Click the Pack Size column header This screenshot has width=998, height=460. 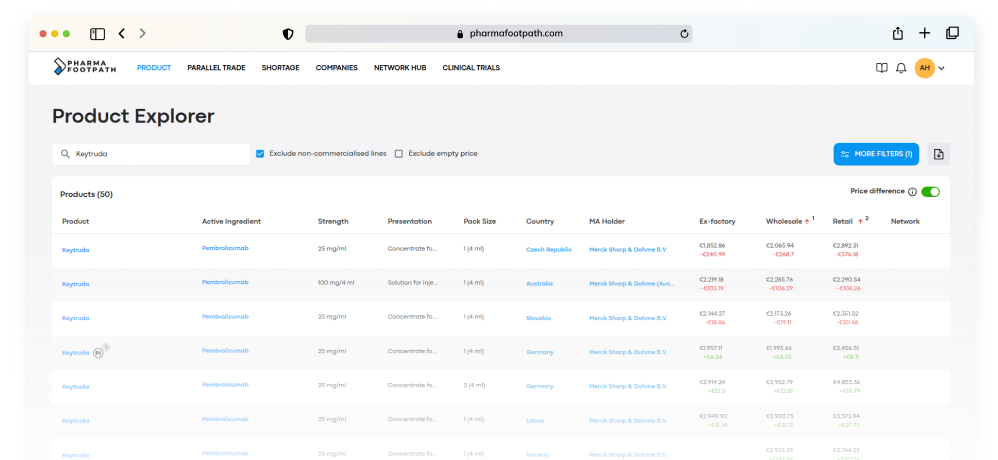pos(480,221)
